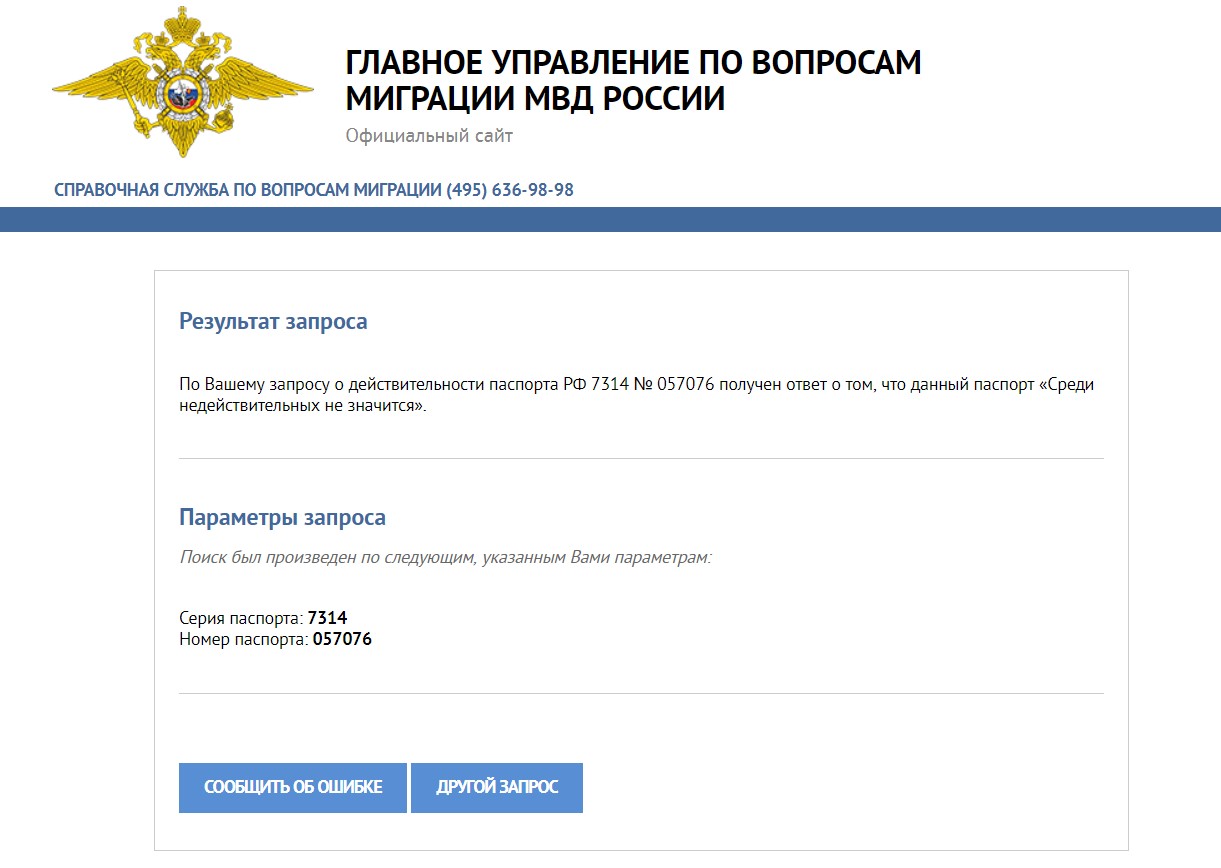Image resolution: width=1221 pixels, height=868 pixels.
Task: Click the 'Параметры запроса' heading
Action: [282, 518]
